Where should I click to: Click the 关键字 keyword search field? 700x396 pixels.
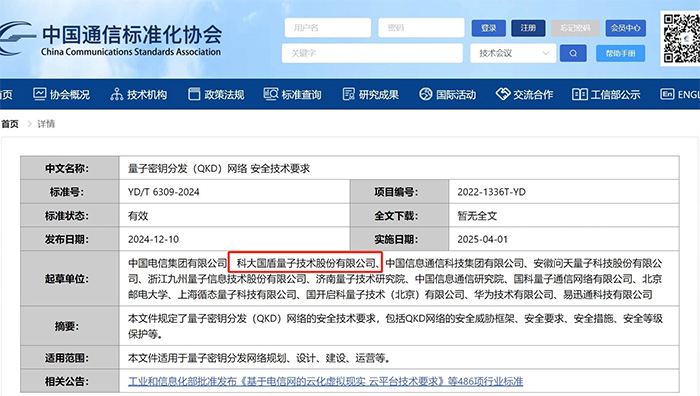point(372,54)
